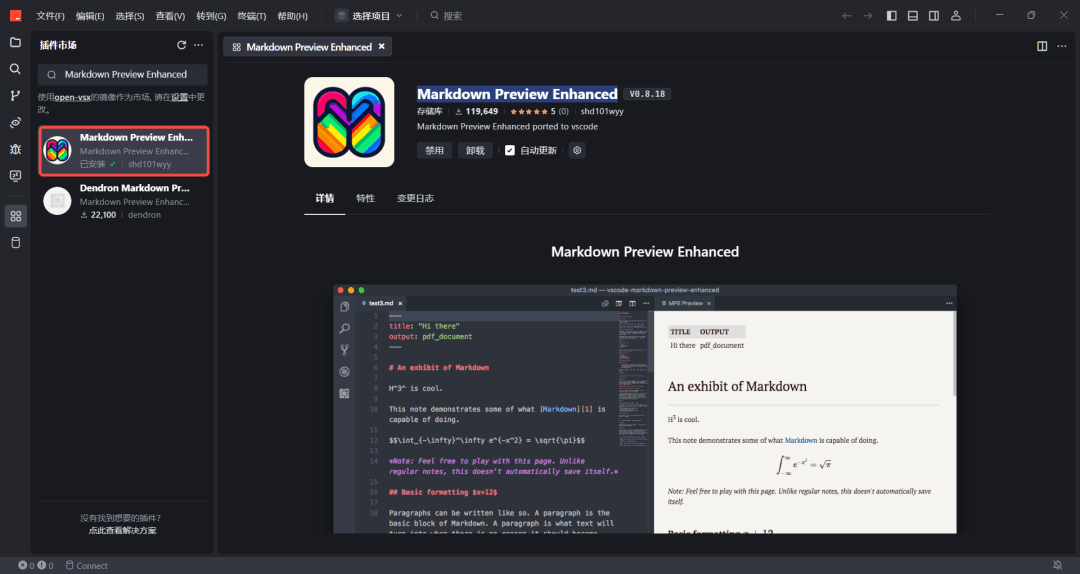Select Dendron Markdown Preview plugin in list
The image size is (1080, 574).
[124, 201]
